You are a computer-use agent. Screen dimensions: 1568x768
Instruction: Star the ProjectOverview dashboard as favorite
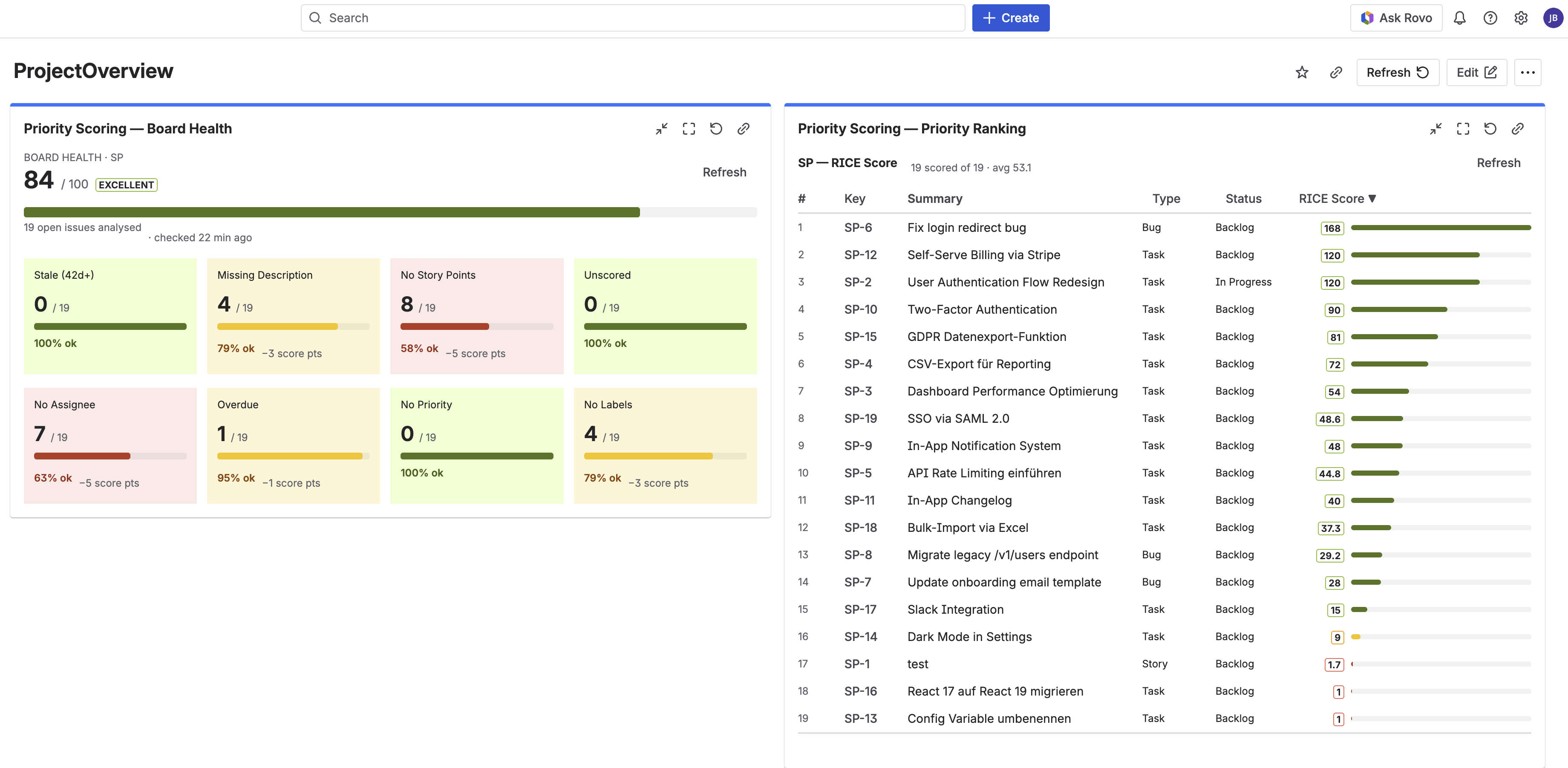(1302, 72)
